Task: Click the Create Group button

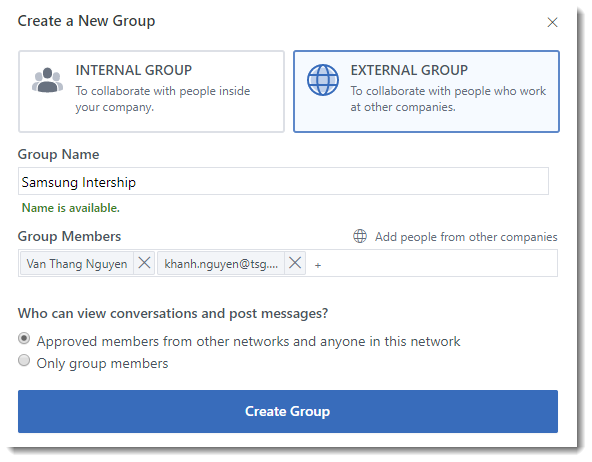Action: [x=288, y=411]
